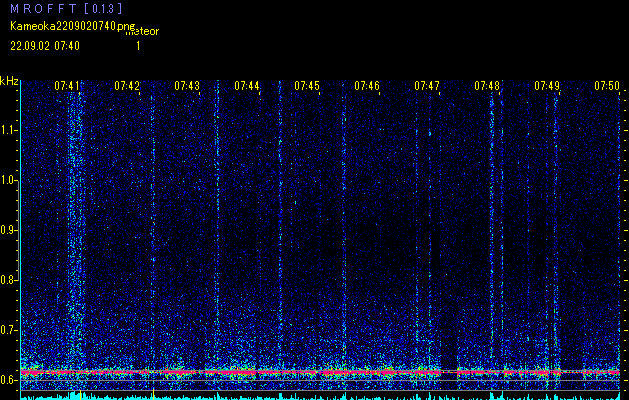This screenshot has width=629, height=400.
Task: Click the 07:44 time marker
Action: click(247, 85)
